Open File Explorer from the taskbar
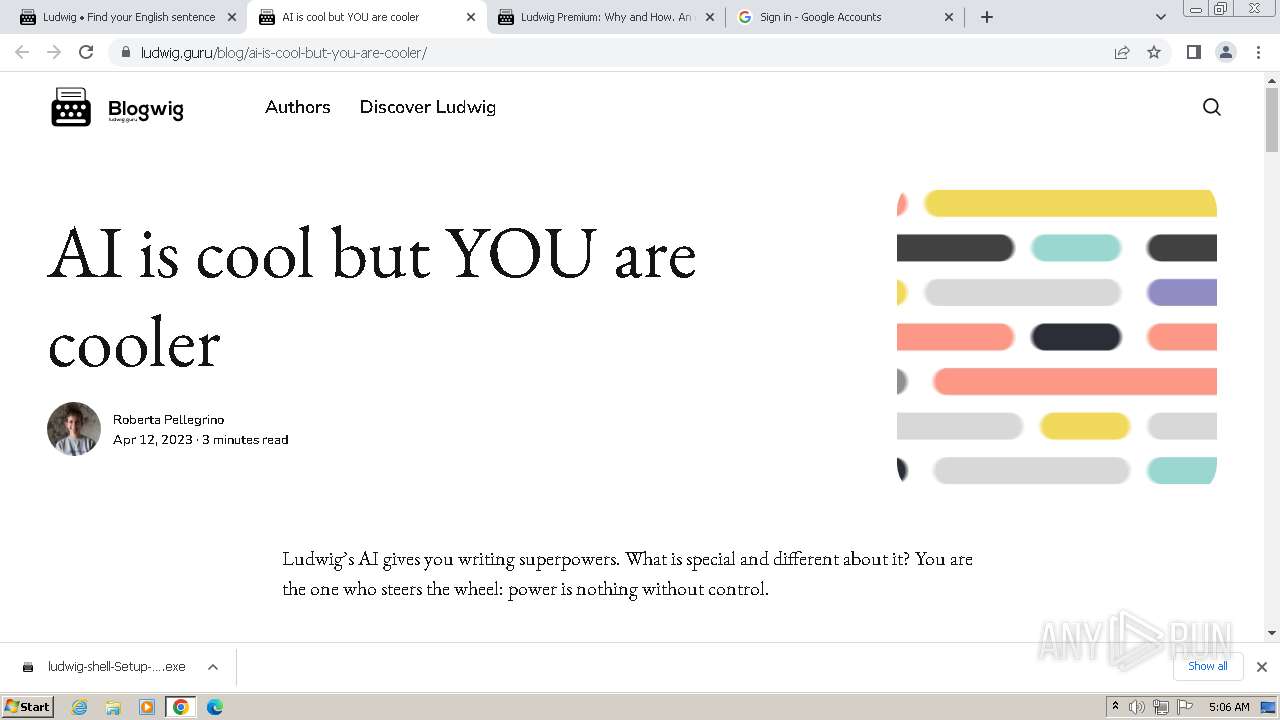Screen dimensions: 1280x720 click(x=113, y=707)
